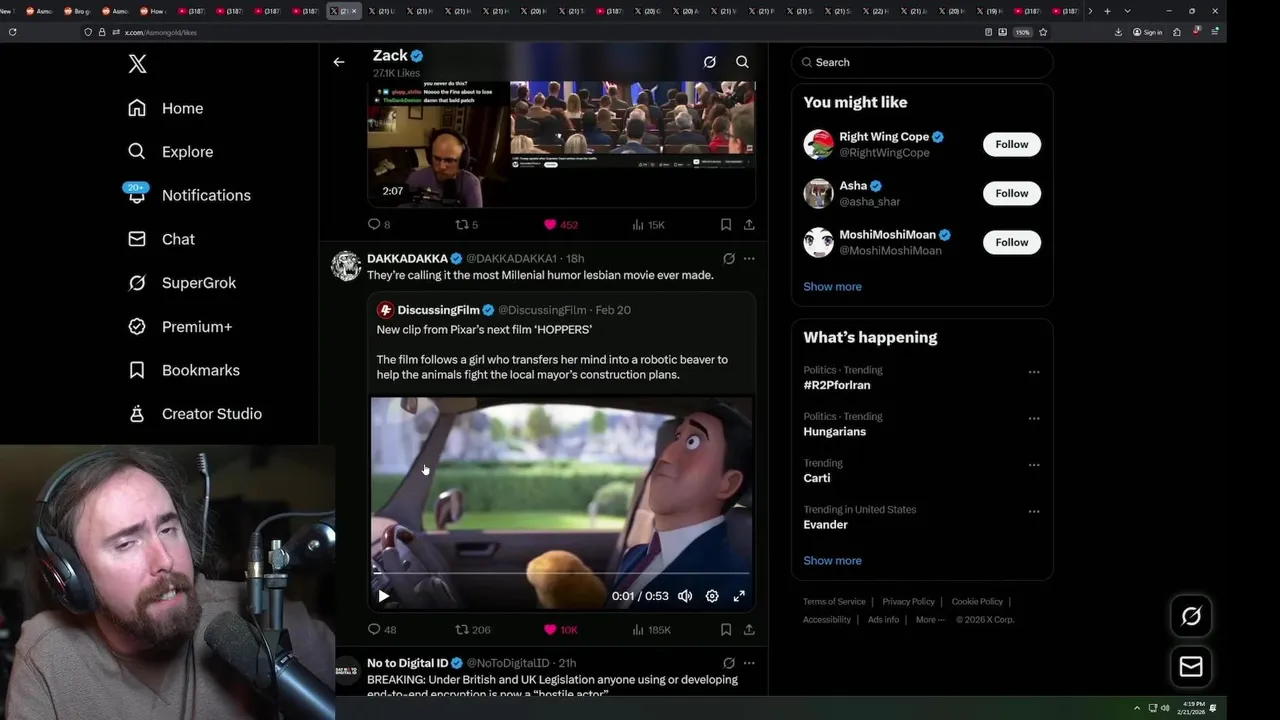Repost the DAKKADAKKA post with 206 reposts

(x=472, y=630)
